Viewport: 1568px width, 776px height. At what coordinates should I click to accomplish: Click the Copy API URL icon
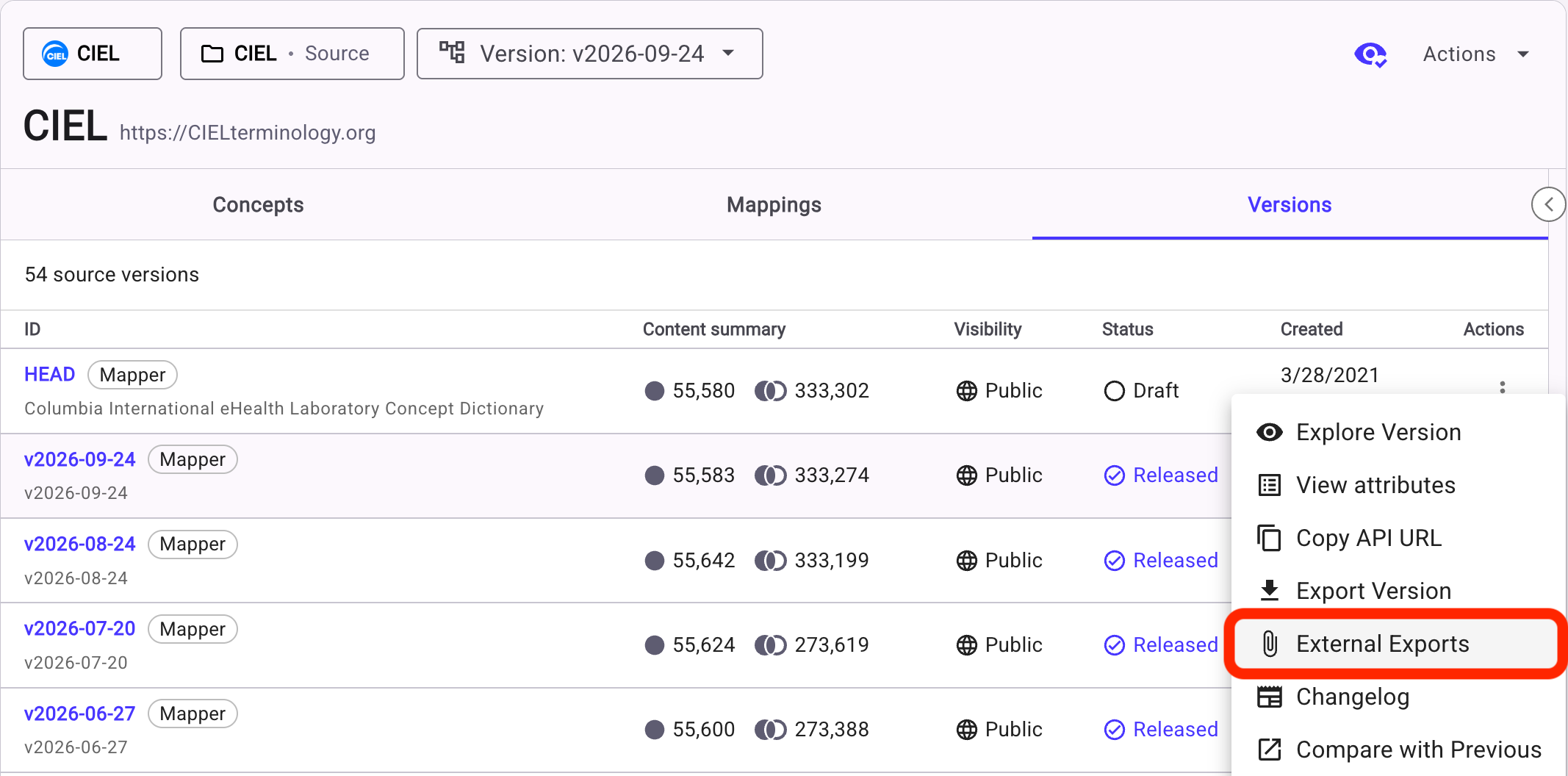click(1270, 538)
